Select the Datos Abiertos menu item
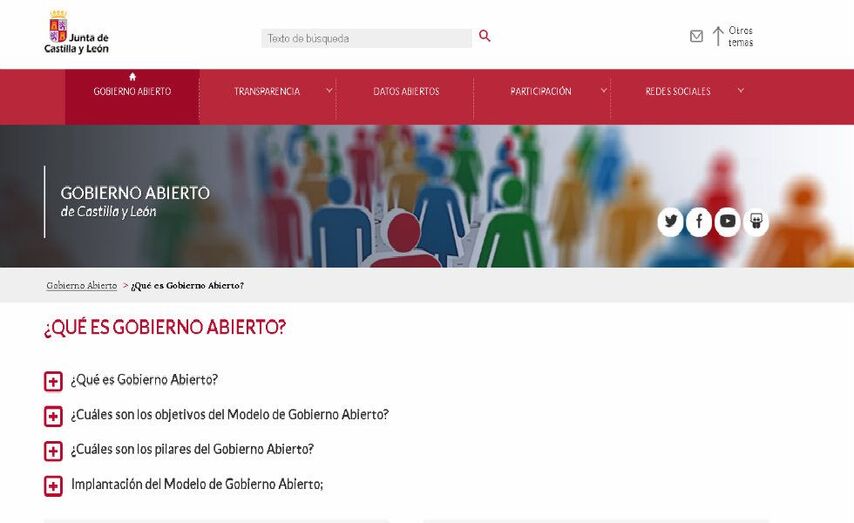 click(406, 92)
